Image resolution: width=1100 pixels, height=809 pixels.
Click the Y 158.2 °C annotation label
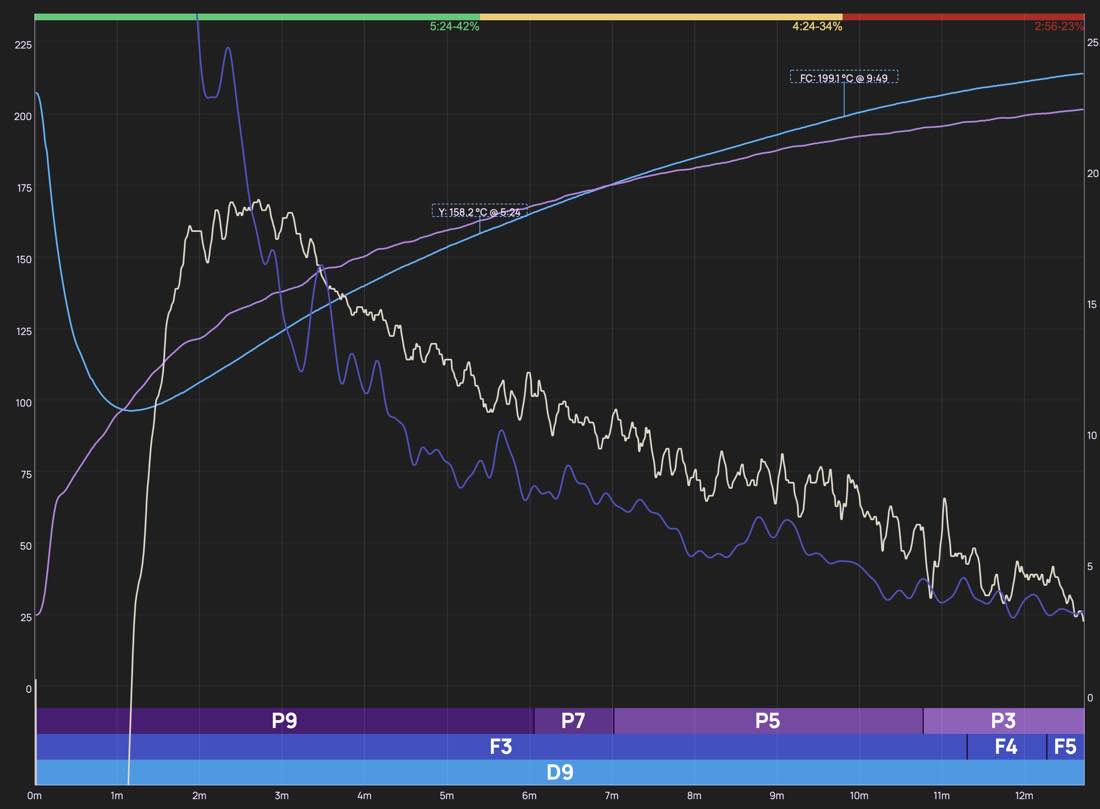pos(479,212)
